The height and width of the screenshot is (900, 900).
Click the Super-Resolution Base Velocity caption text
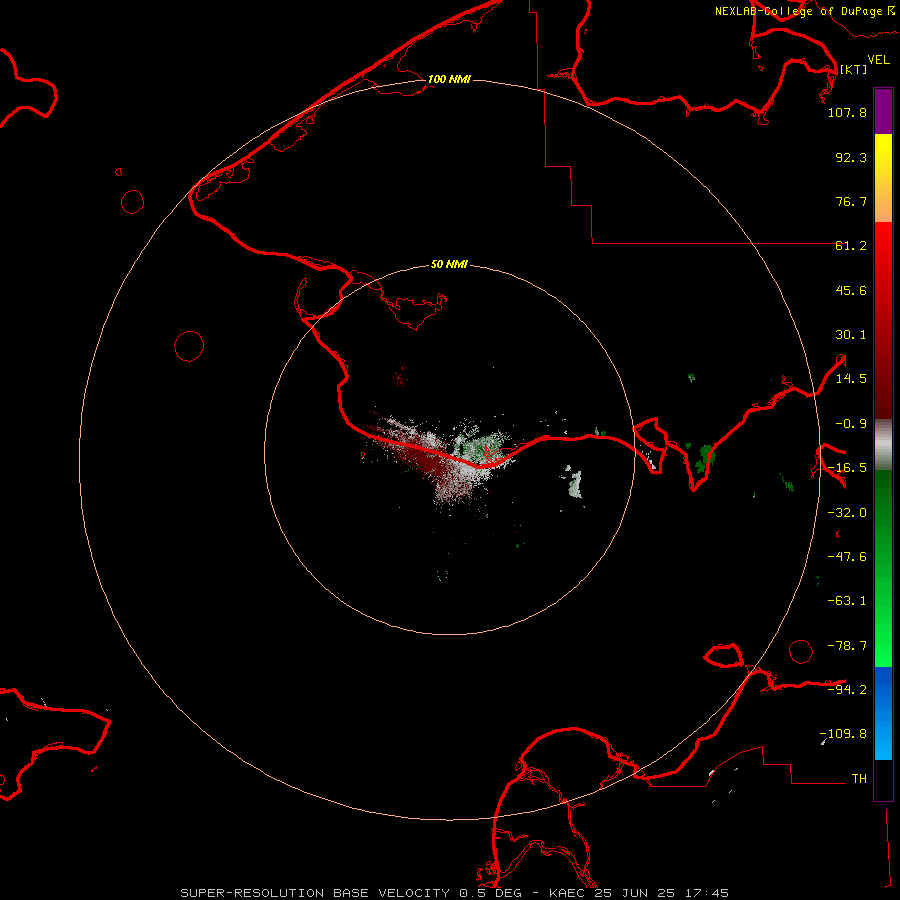(x=455, y=893)
